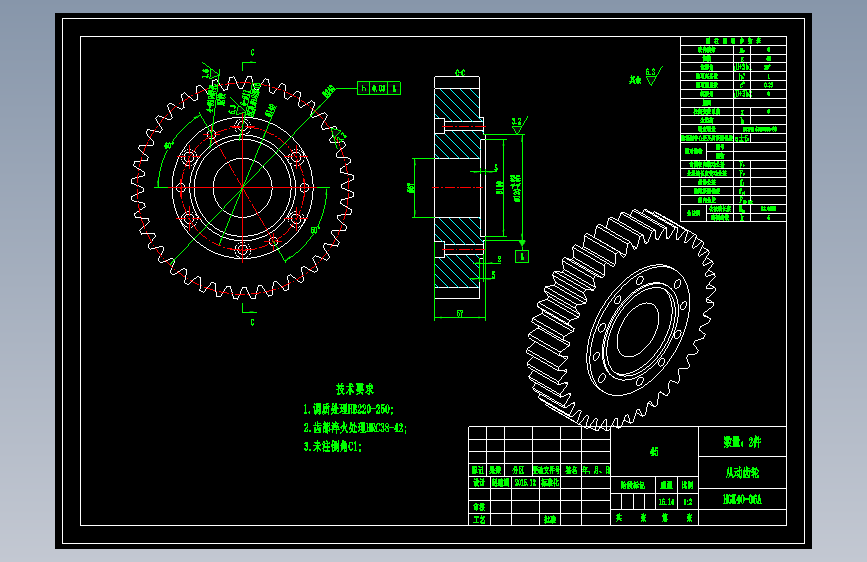Click the 批准 cell in title block

(550, 519)
